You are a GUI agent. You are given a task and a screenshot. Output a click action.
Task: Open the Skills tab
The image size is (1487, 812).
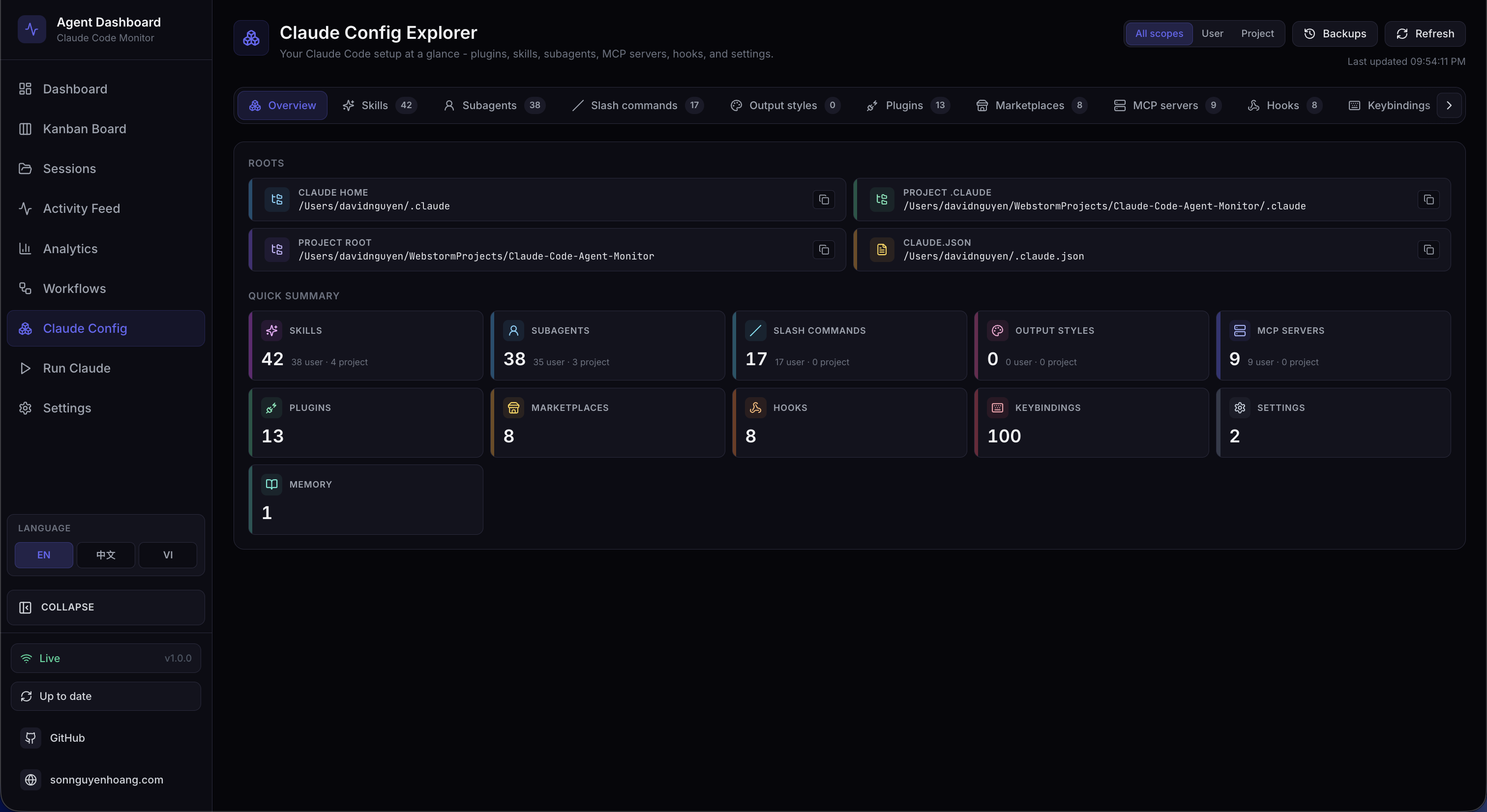pyautogui.click(x=379, y=106)
